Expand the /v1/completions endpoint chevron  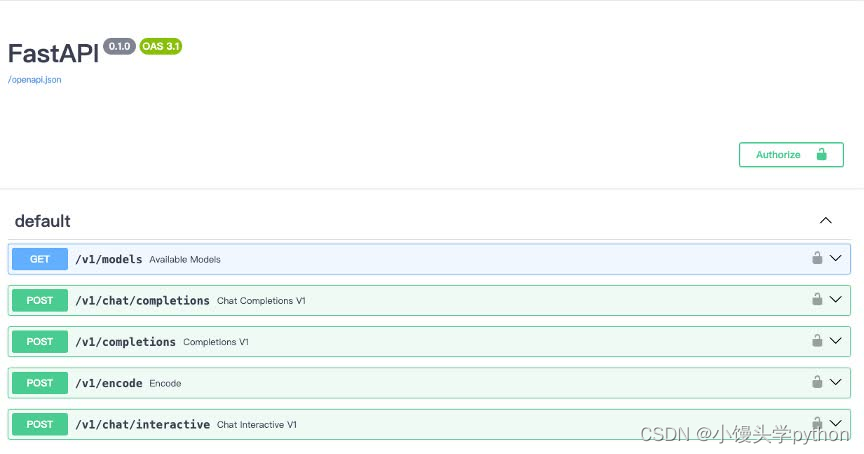tap(835, 340)
